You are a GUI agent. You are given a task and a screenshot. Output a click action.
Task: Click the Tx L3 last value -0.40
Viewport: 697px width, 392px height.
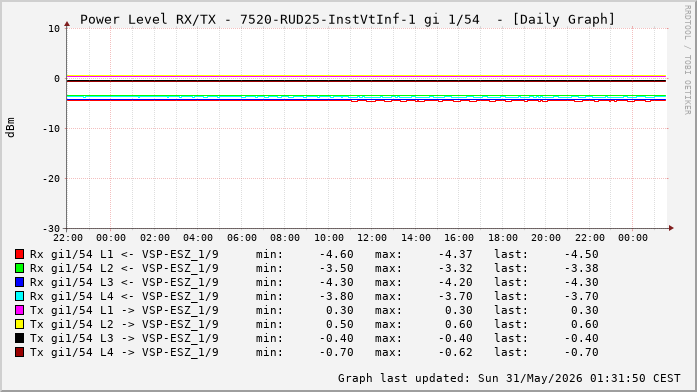(581, 338)
